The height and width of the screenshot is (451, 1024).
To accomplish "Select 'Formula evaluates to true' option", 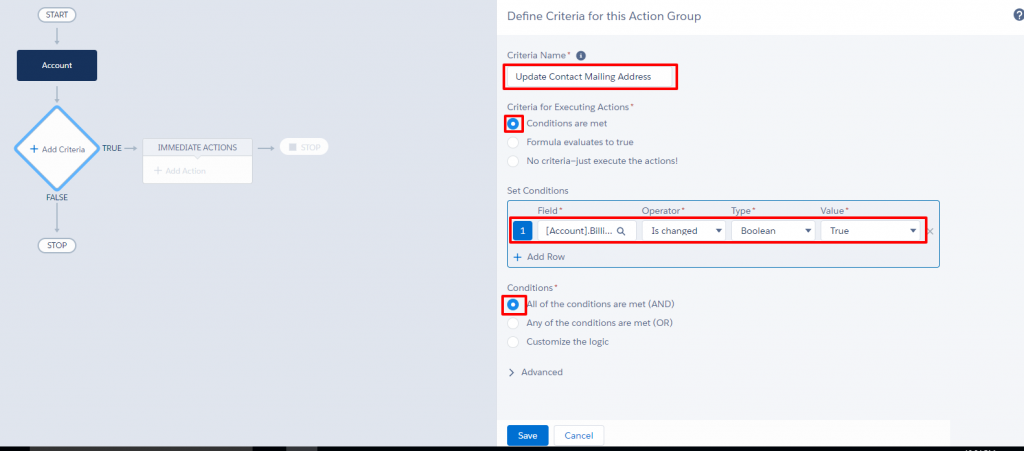I will click(513, 142).
